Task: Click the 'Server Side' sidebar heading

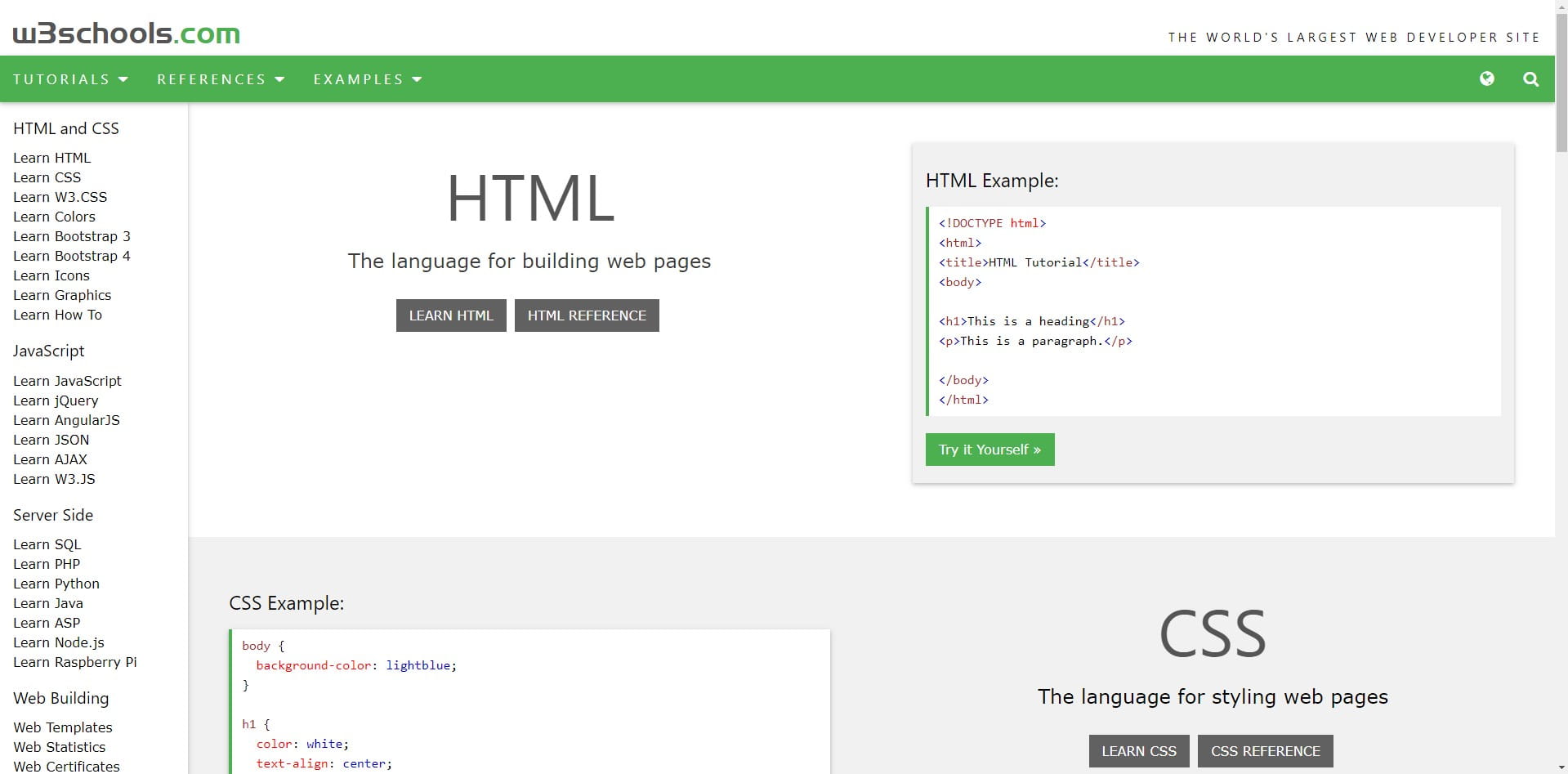Action: (x=53, y=515)
